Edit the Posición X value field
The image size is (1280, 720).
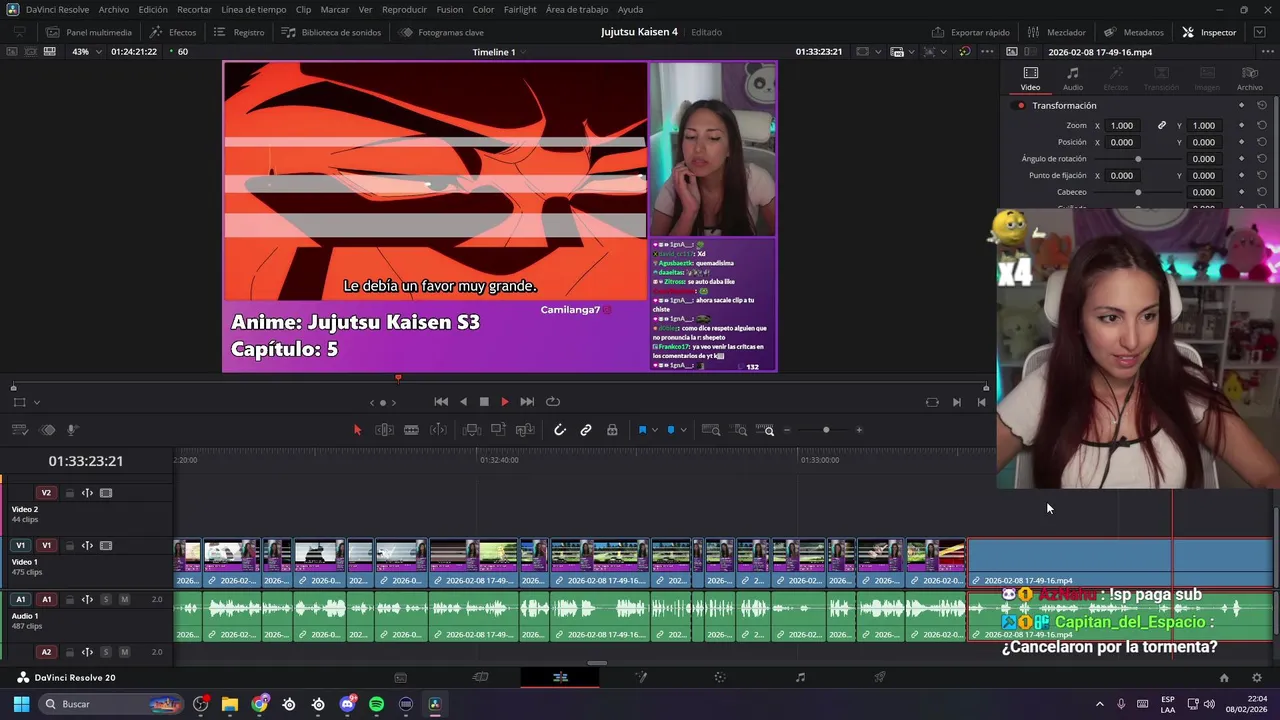tap(1122, 142)
